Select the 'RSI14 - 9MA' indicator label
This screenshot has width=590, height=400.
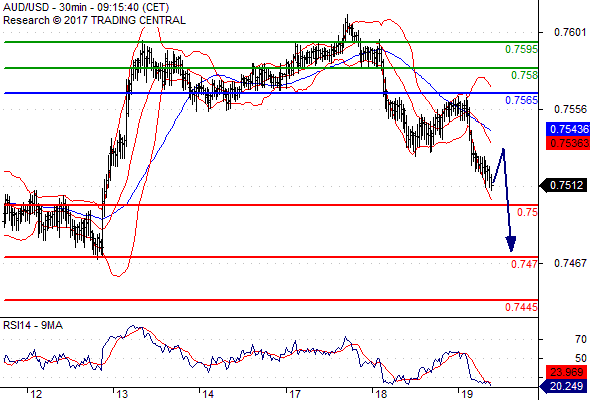click(33, 325)
